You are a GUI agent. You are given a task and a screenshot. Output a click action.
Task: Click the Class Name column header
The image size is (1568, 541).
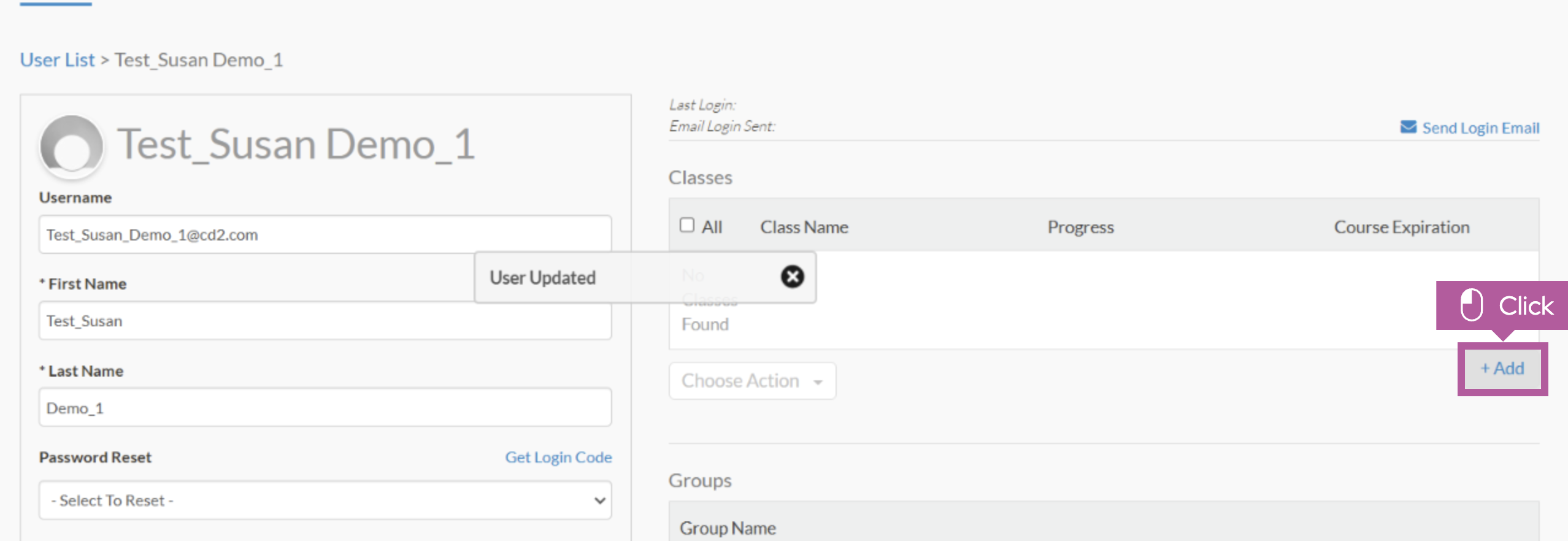[804, 227]
